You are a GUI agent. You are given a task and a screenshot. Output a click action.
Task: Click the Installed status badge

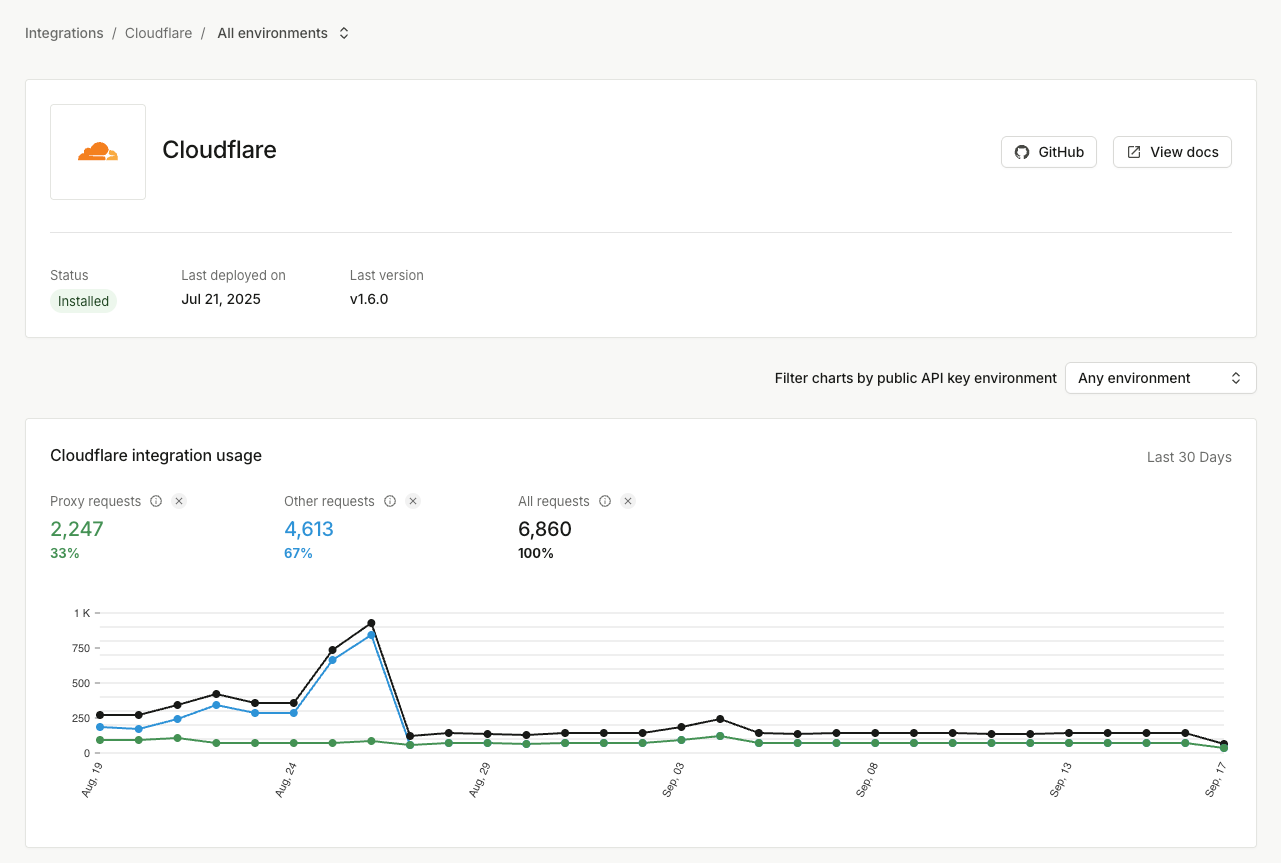(x=83, y=301)
